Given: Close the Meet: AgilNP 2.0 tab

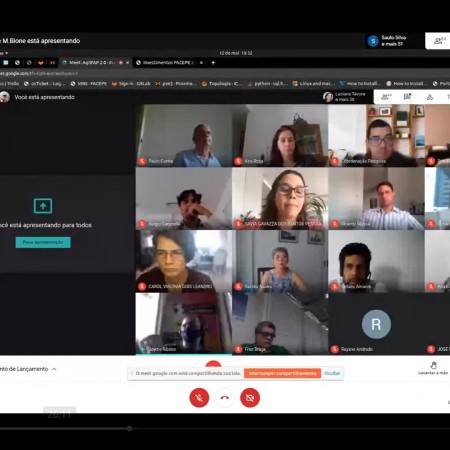Looking at the screenshot, I should click(x=128, y=63).
